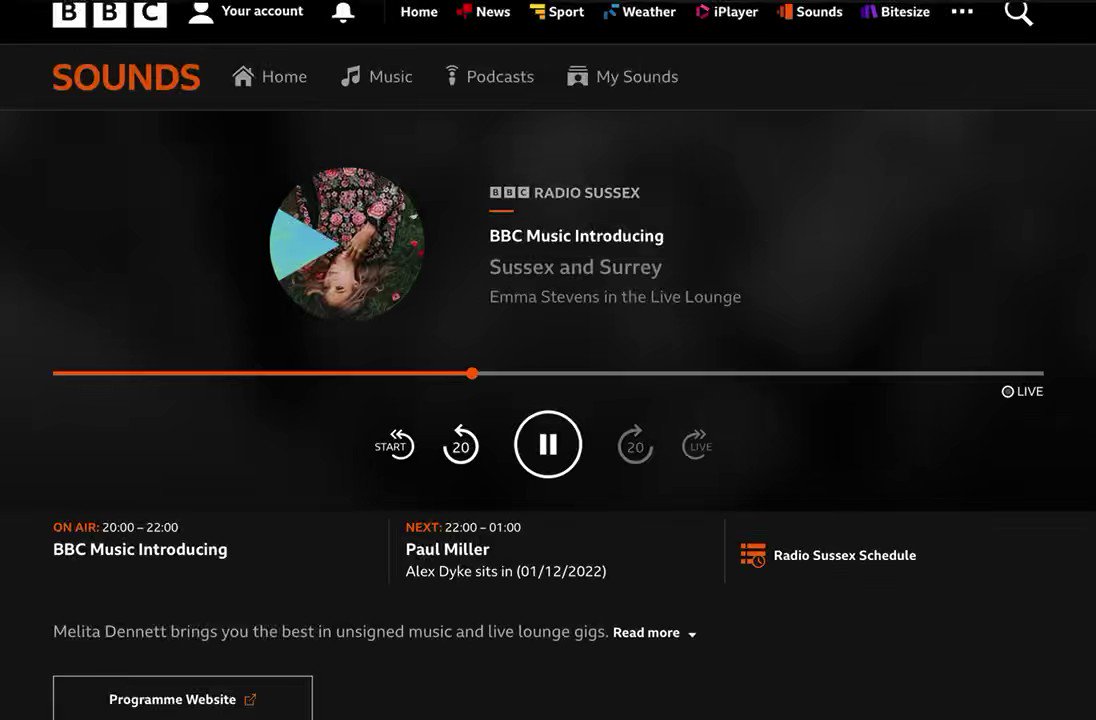Rewind 20 seconds
The width and height of the screenshot is (1096, 720).
[x=461, y=445]
